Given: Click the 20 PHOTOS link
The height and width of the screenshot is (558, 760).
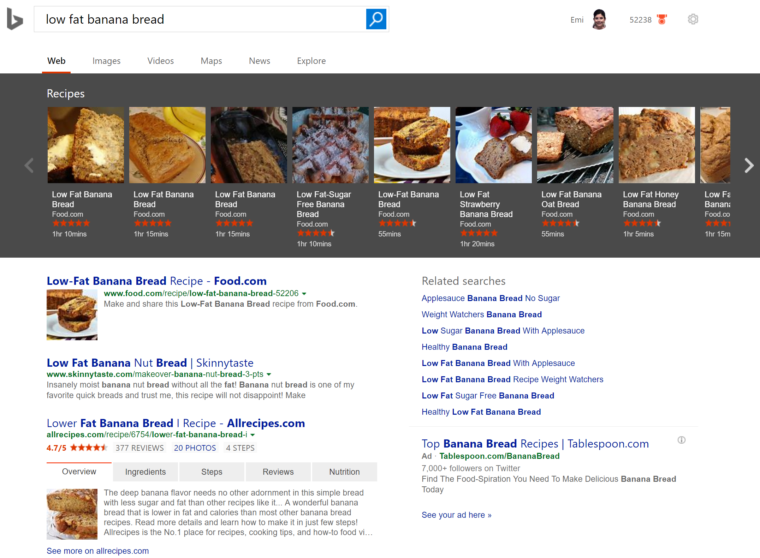Looking at the screenshot, I should pyautogui.click(x=195, y=448).
